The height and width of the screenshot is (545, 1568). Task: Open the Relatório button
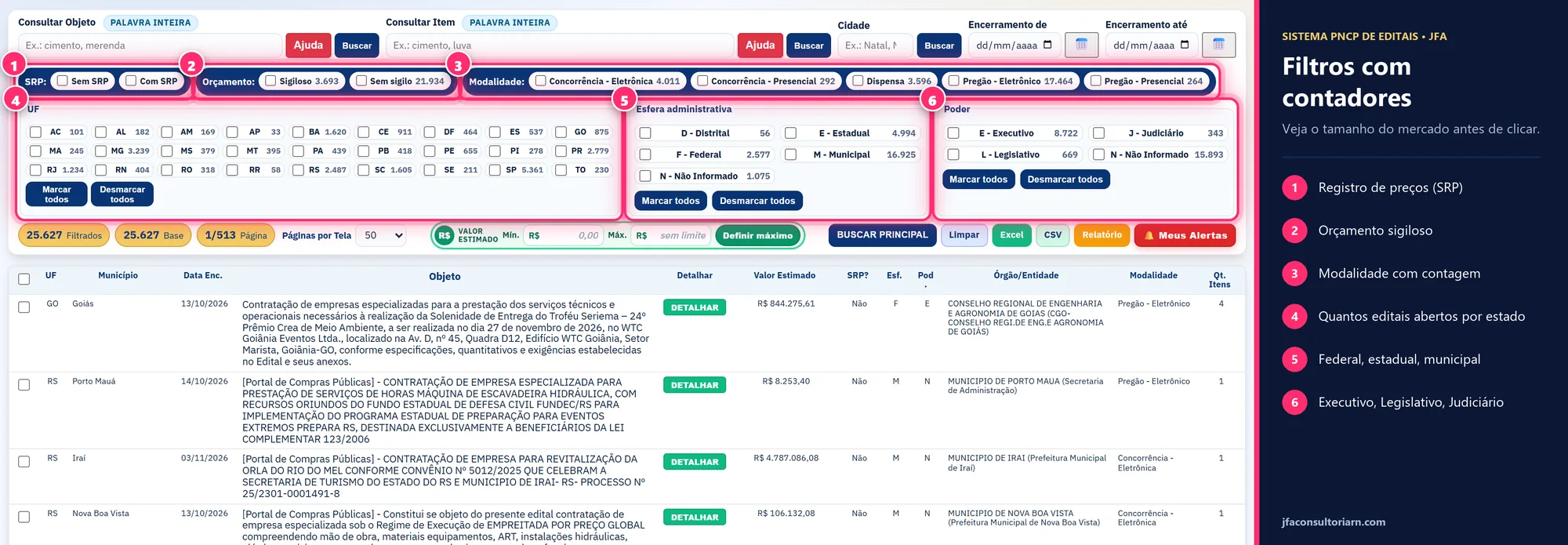coord(1102,235)
